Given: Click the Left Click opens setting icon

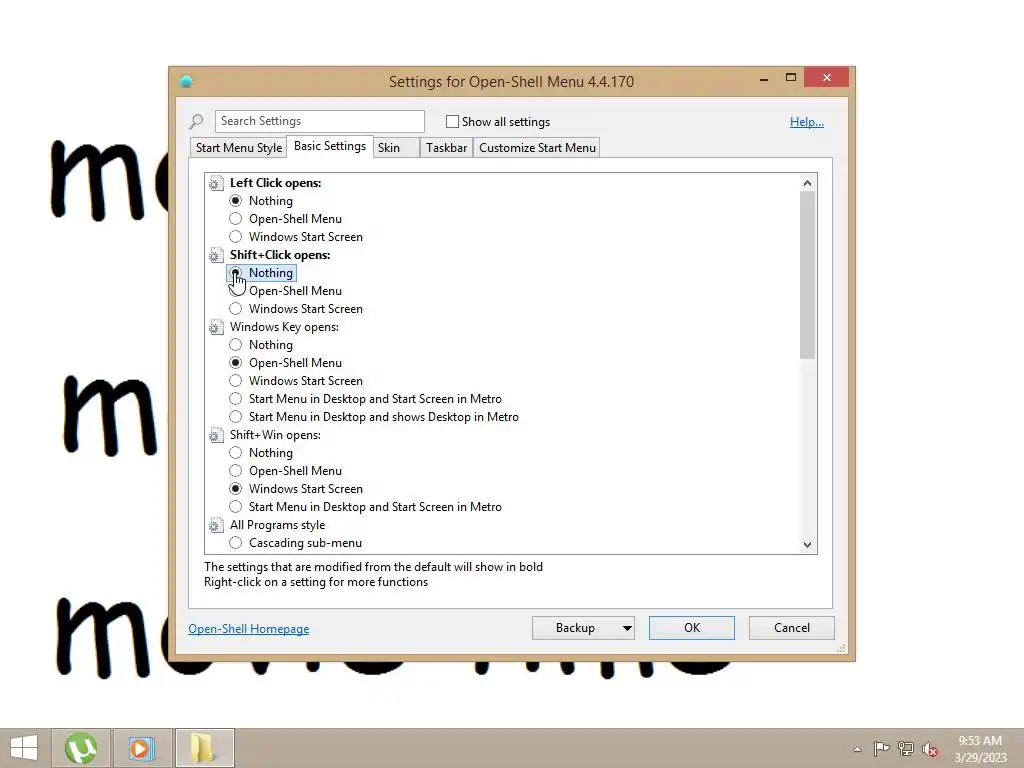Looking at the screenshot, I should 216,184.
